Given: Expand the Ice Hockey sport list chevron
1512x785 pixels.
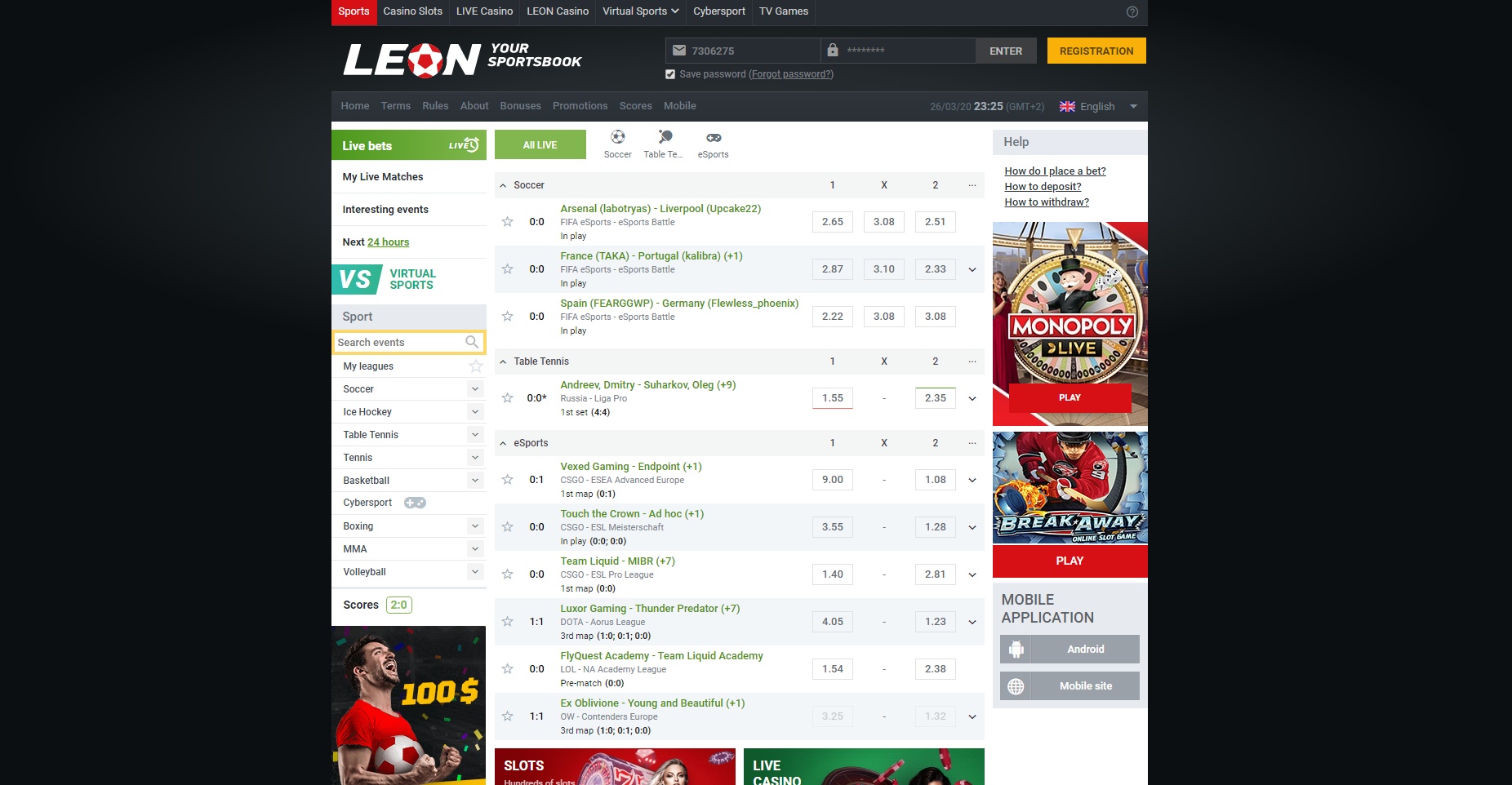Looking at the screenshot, I should pos(475,412).
